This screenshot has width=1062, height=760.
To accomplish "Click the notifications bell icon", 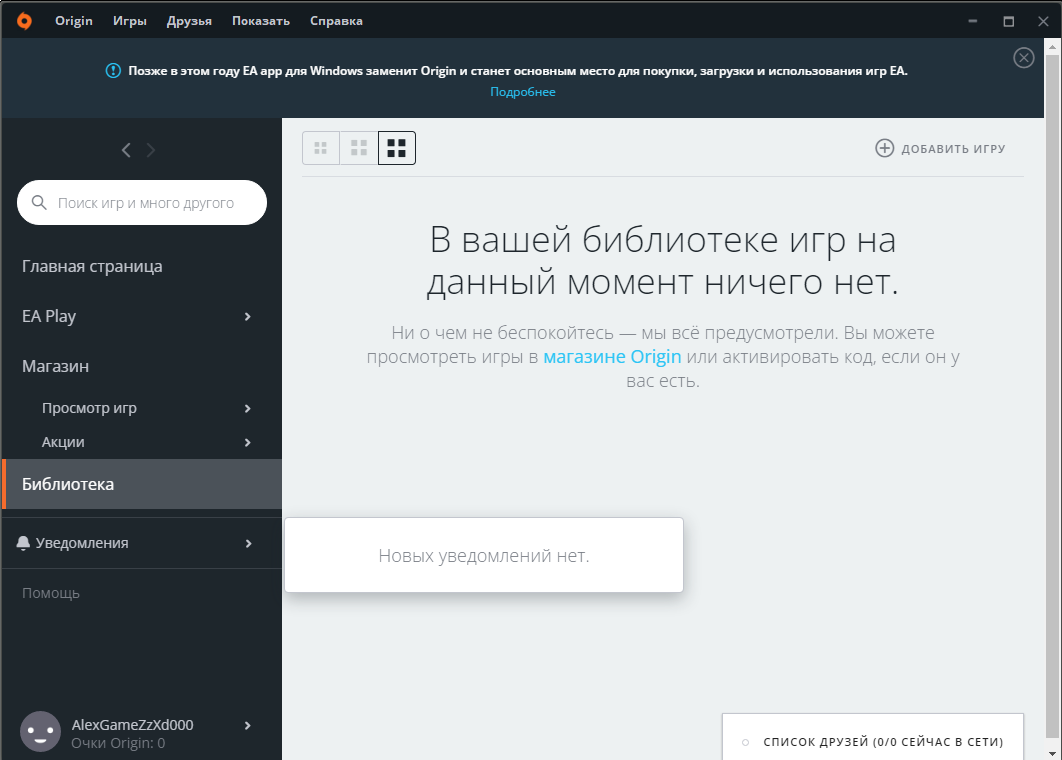I will point(24,543).
